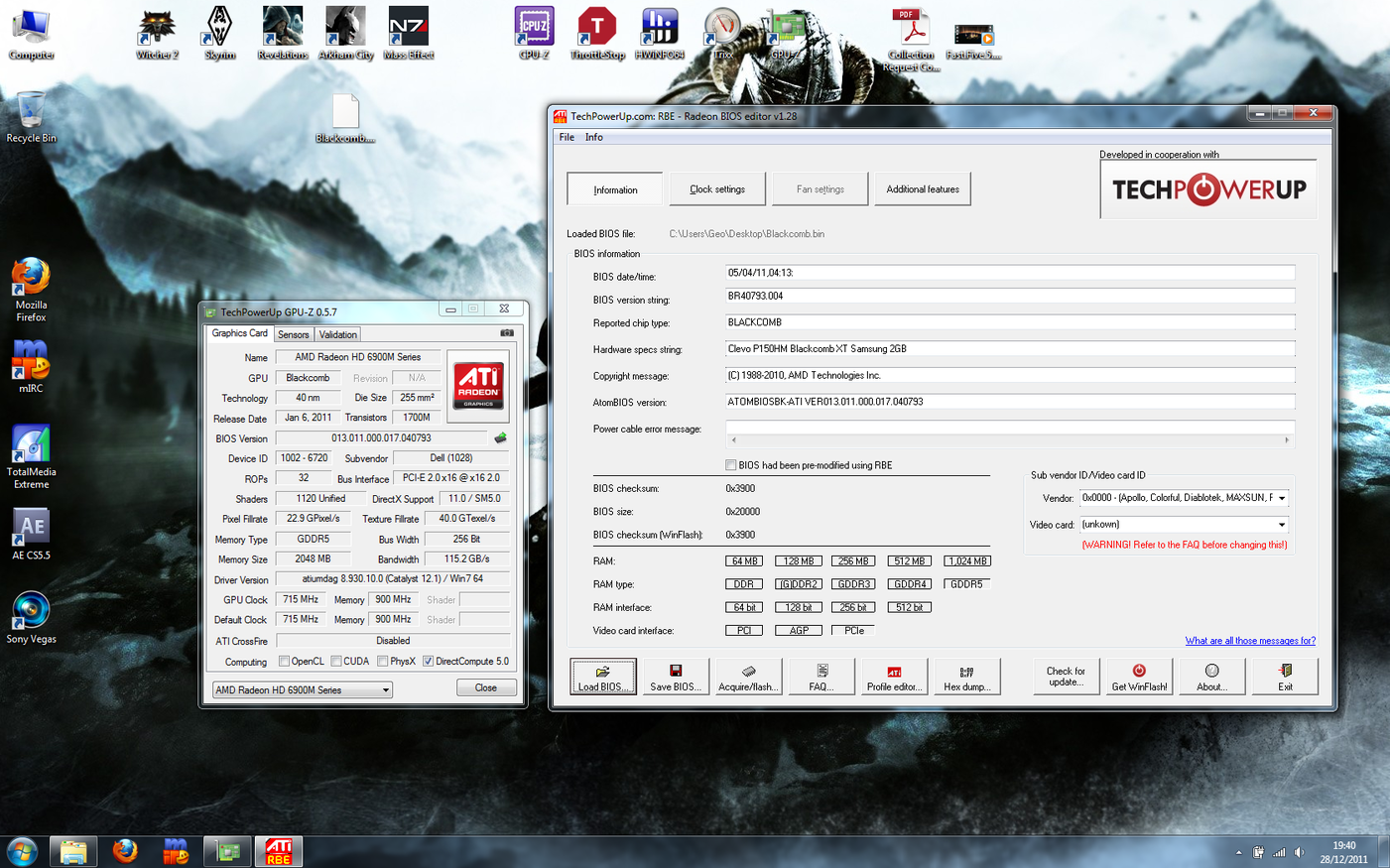The image size is (1390, 868).
Task: Click Check for update button
Action: click(x=1066, y=677)
